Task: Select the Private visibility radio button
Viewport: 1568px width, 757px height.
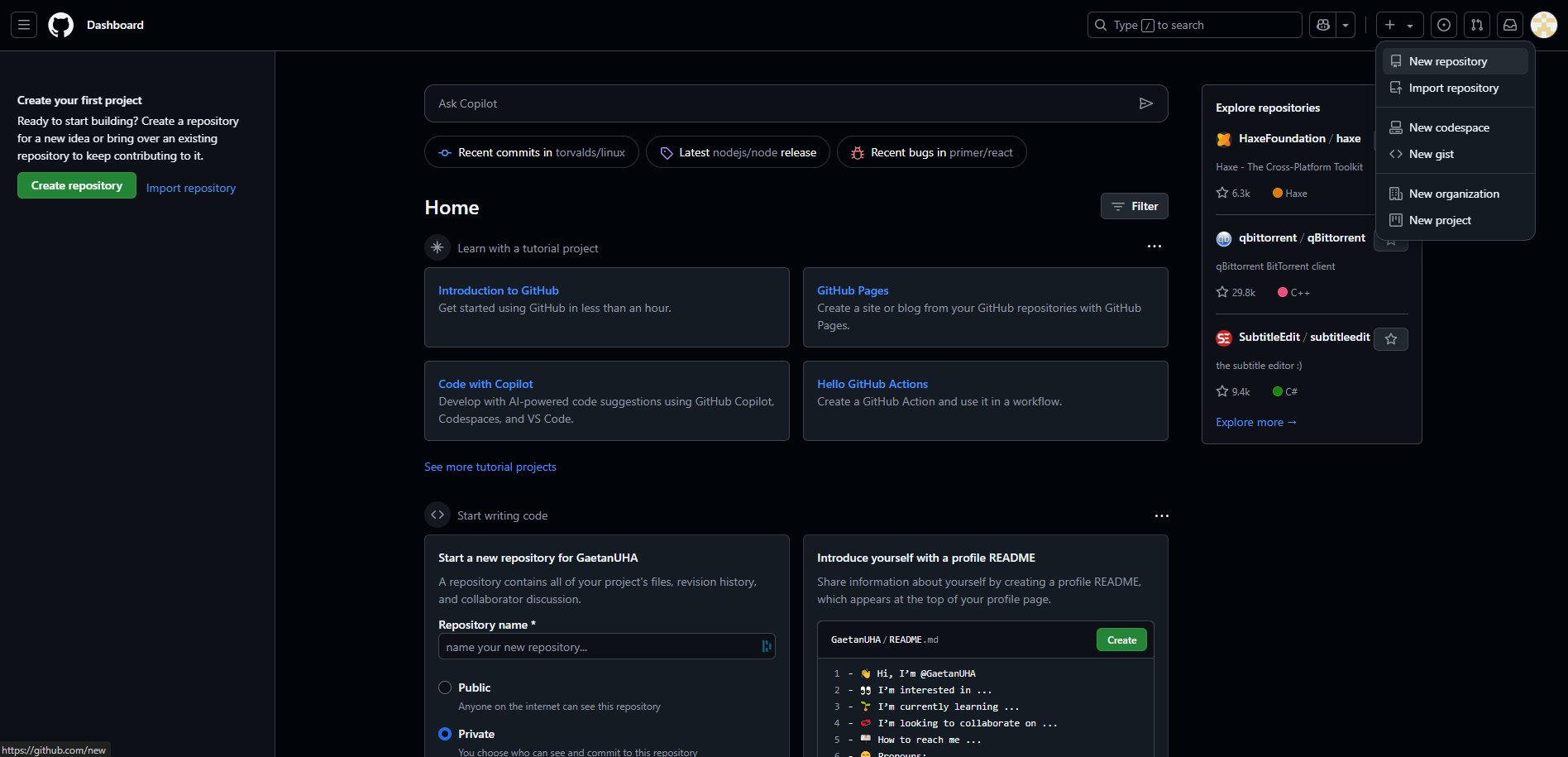Action: [x=445, y=734]
